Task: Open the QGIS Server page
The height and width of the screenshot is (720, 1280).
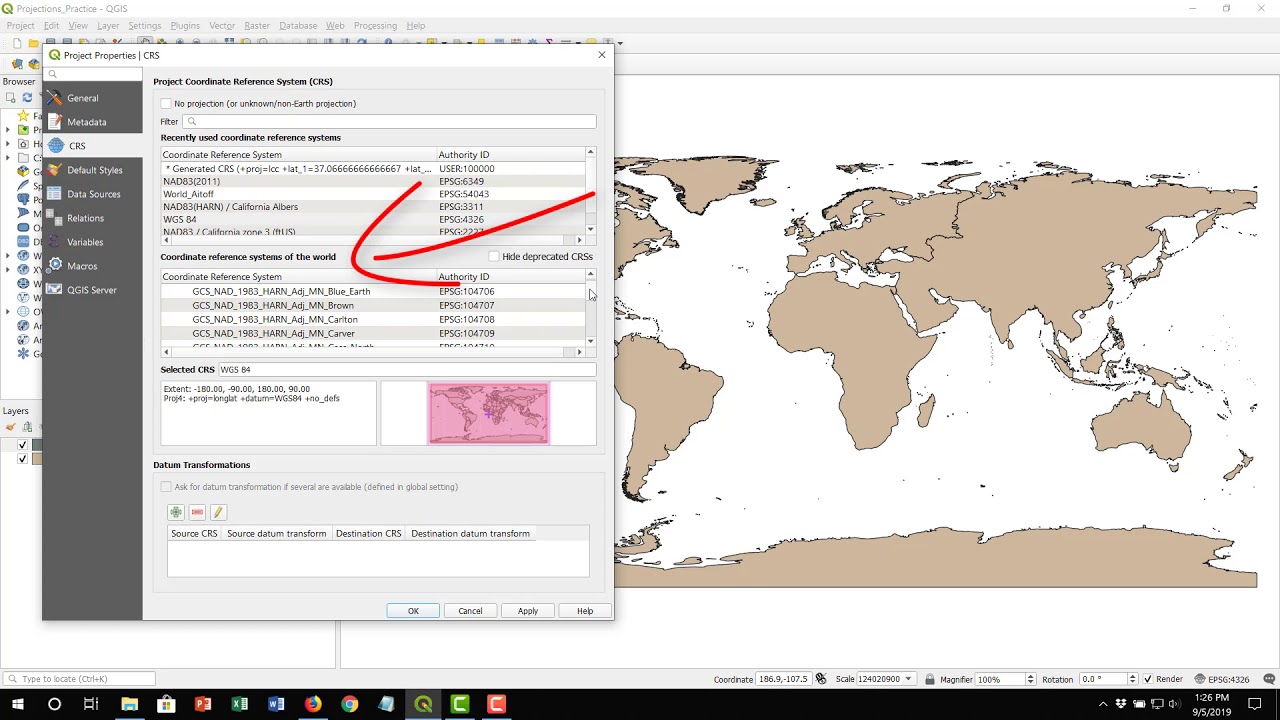Action: point(93,290)
